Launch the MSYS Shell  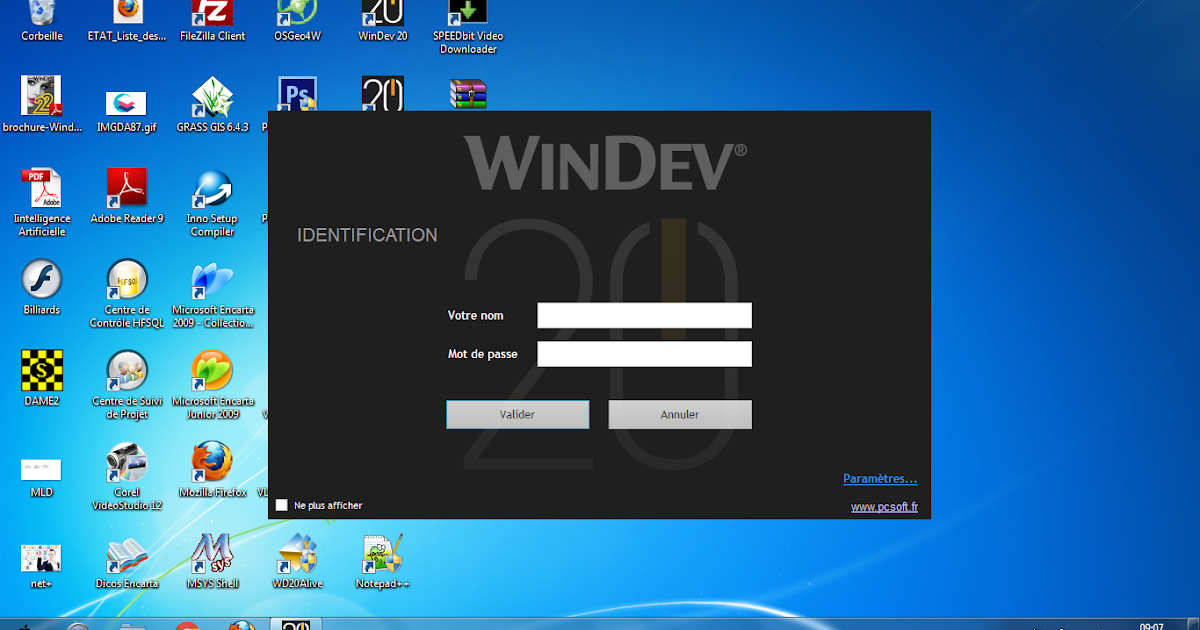point(212,555)
